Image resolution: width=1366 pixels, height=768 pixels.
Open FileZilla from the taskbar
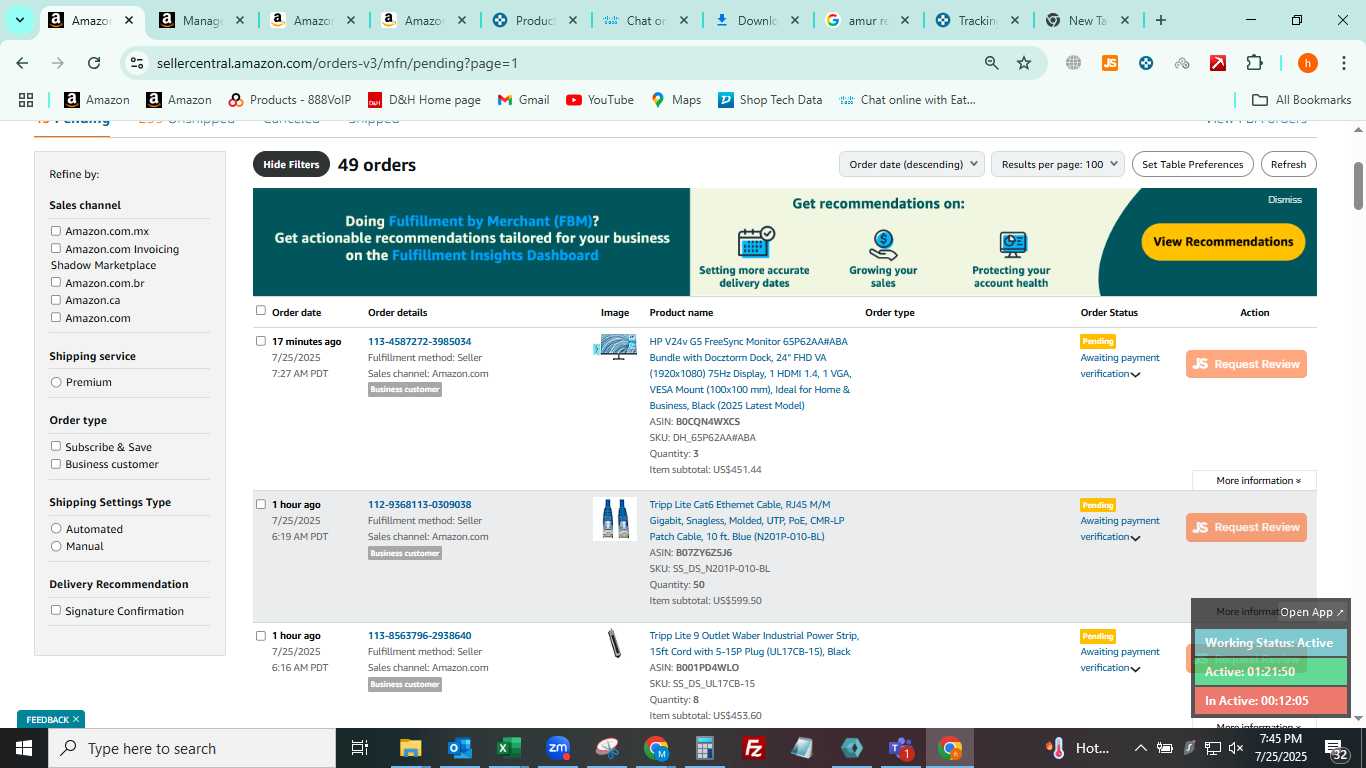(x=754, y=748)
